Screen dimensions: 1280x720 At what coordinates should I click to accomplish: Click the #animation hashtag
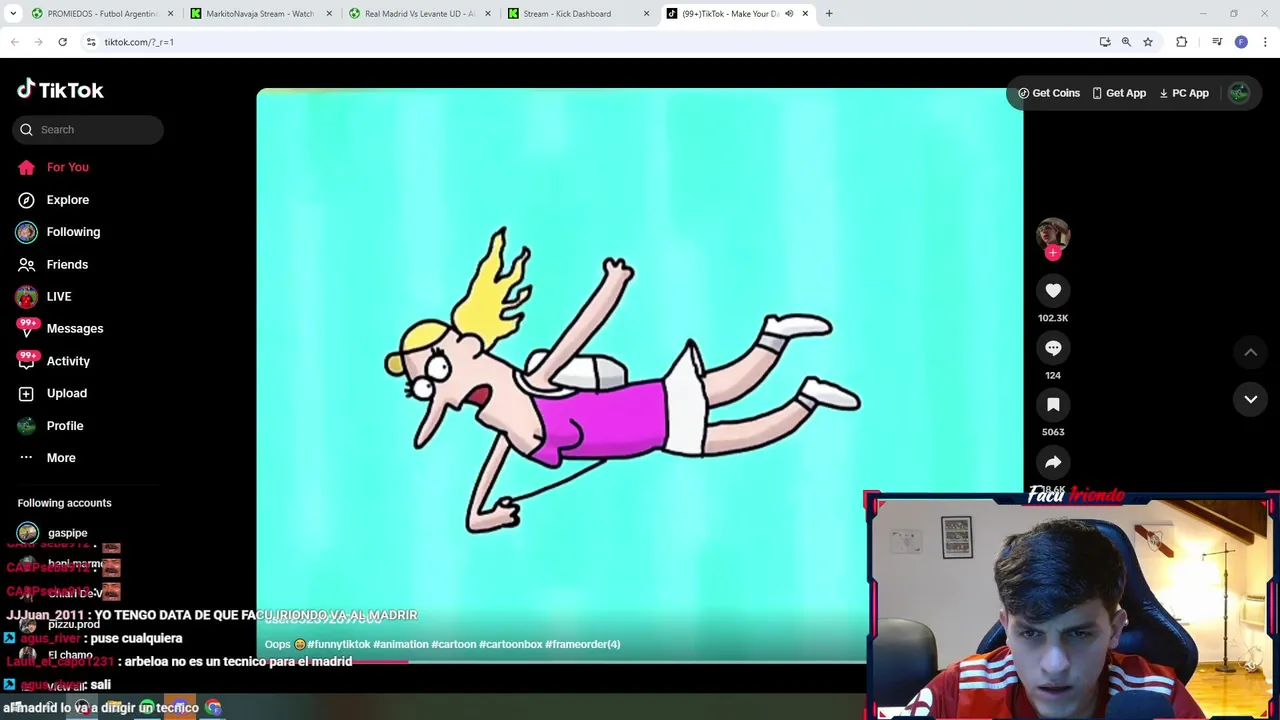point(401,644)
